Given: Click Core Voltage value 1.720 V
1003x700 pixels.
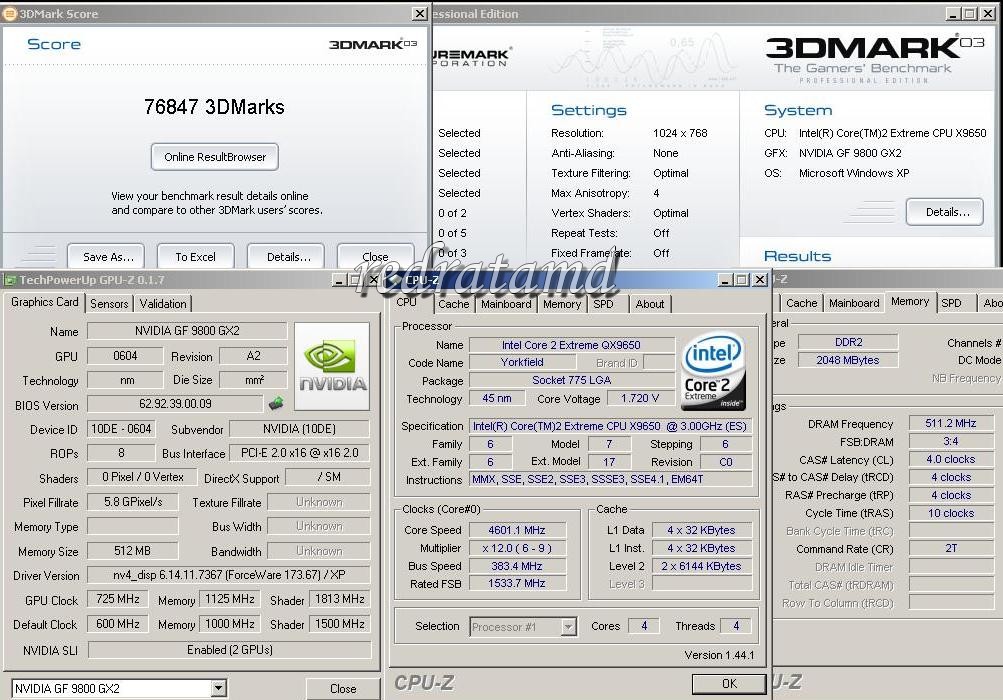Looking at the screenshot, I should (640, 398).
